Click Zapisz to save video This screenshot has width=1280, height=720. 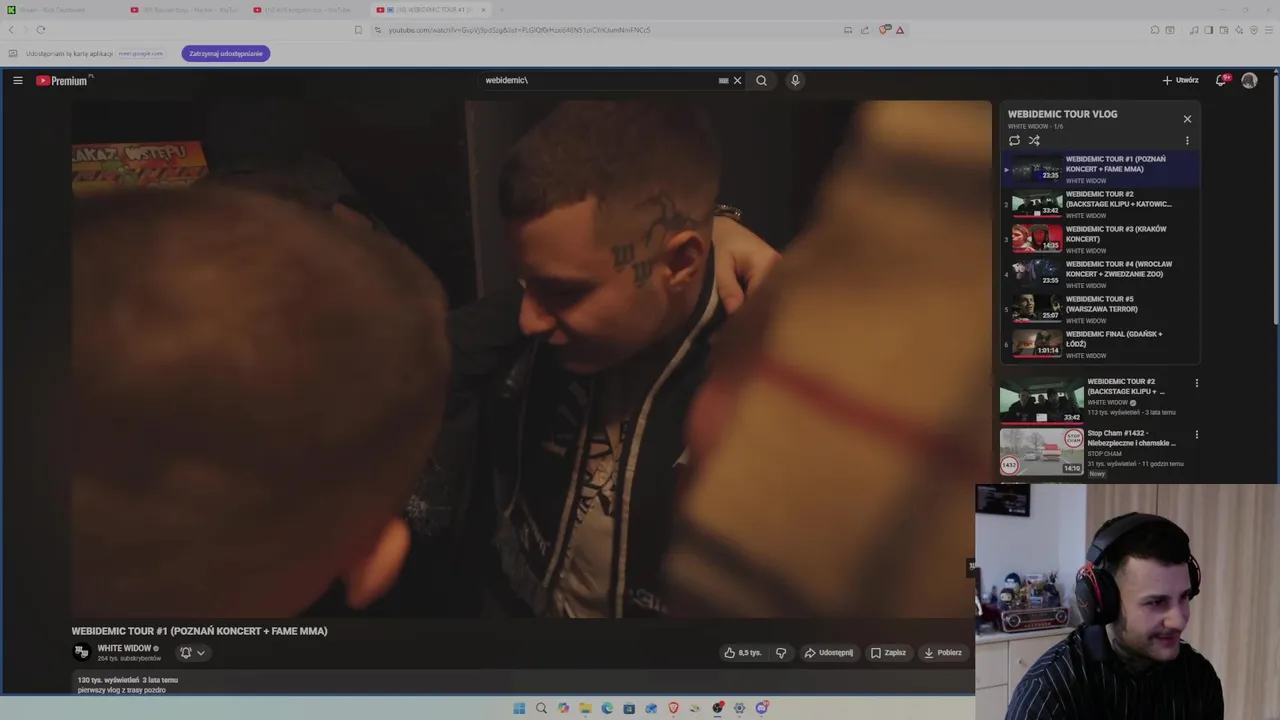pos(888,653)
